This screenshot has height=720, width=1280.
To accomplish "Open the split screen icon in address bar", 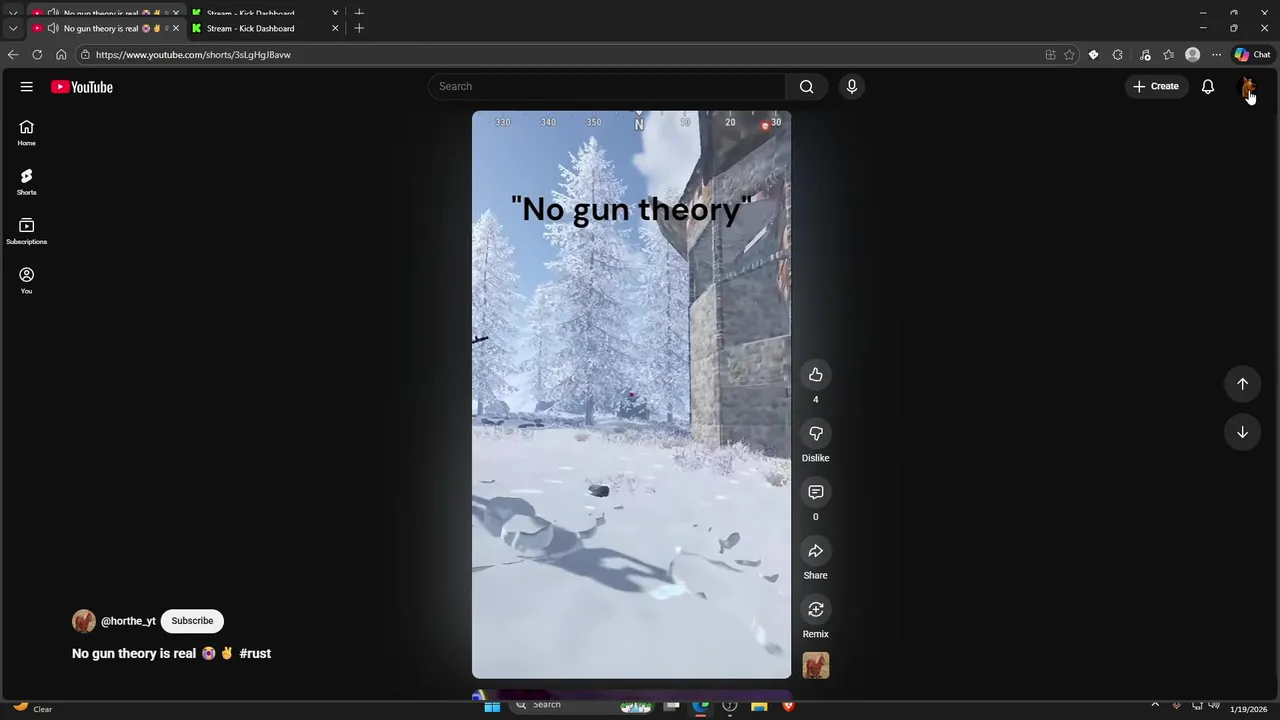I will 1050,55.
